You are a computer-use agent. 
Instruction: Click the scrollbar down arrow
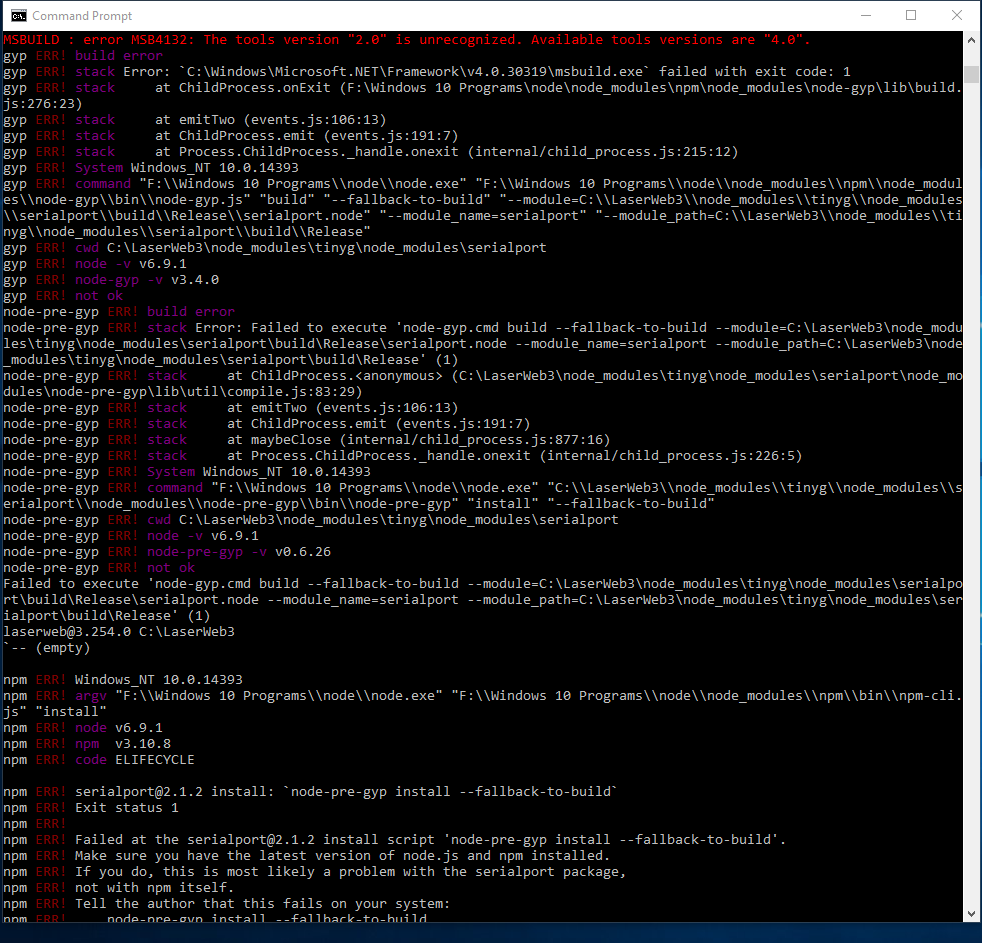click(971, 914)
